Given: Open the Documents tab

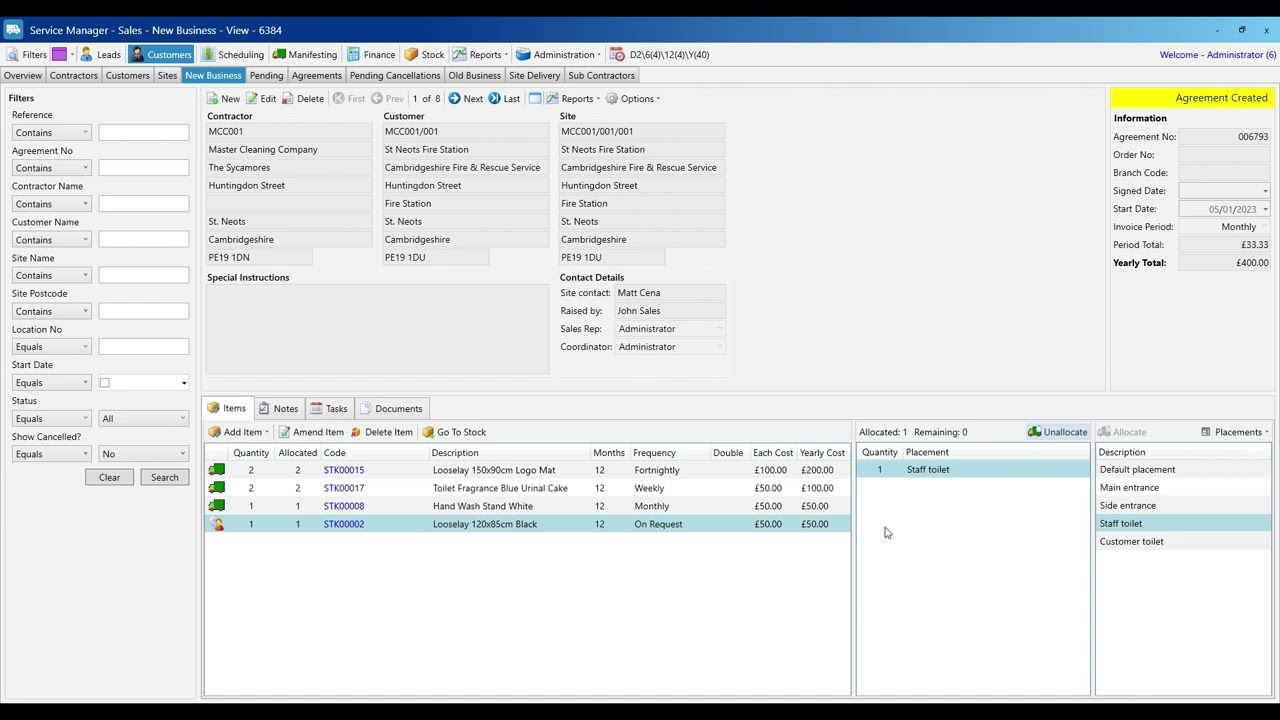Looking at the screenshot, I should pyautogui.click(x=391, y=408).
